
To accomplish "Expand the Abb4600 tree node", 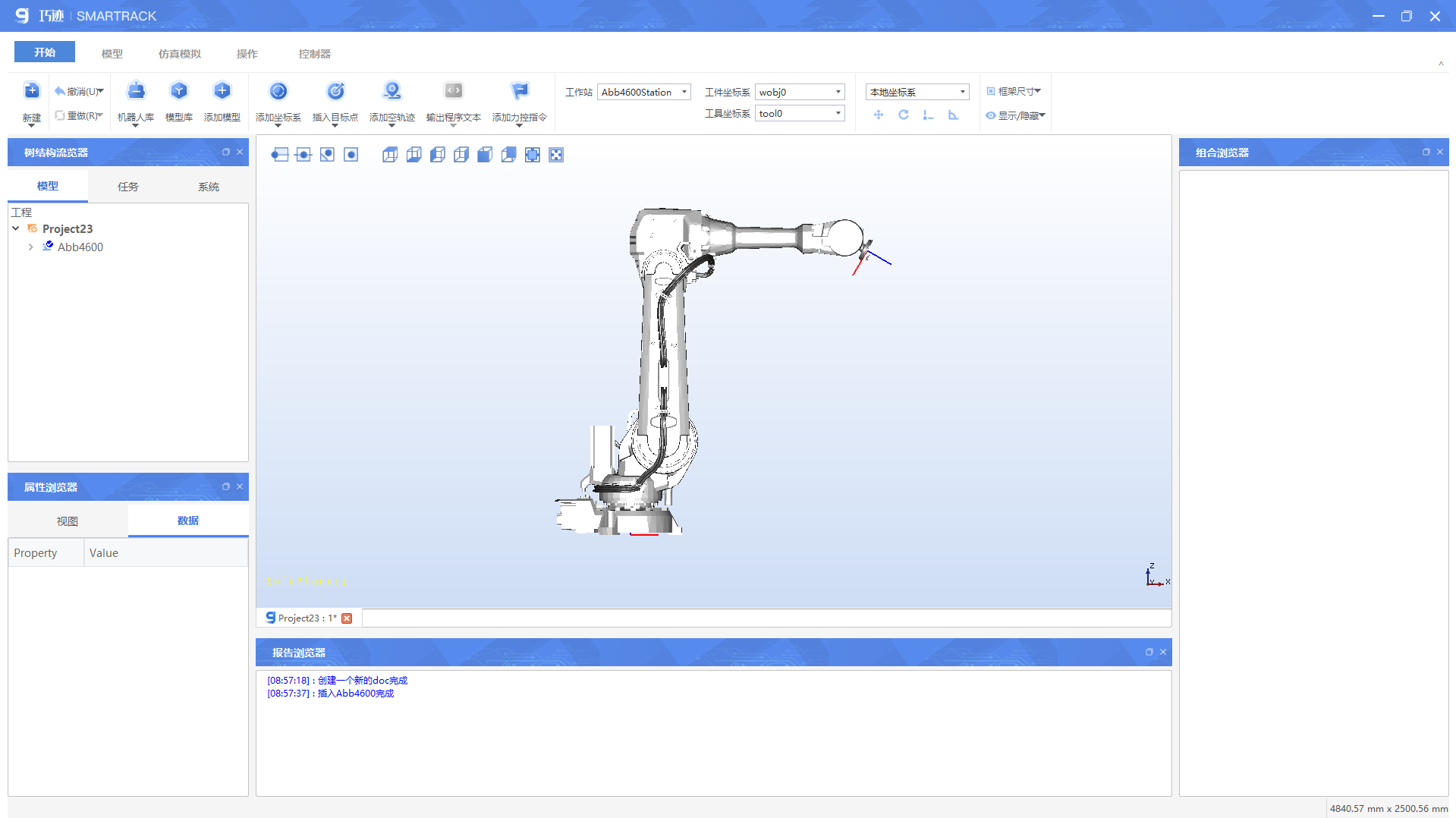I will coord(30,247).
